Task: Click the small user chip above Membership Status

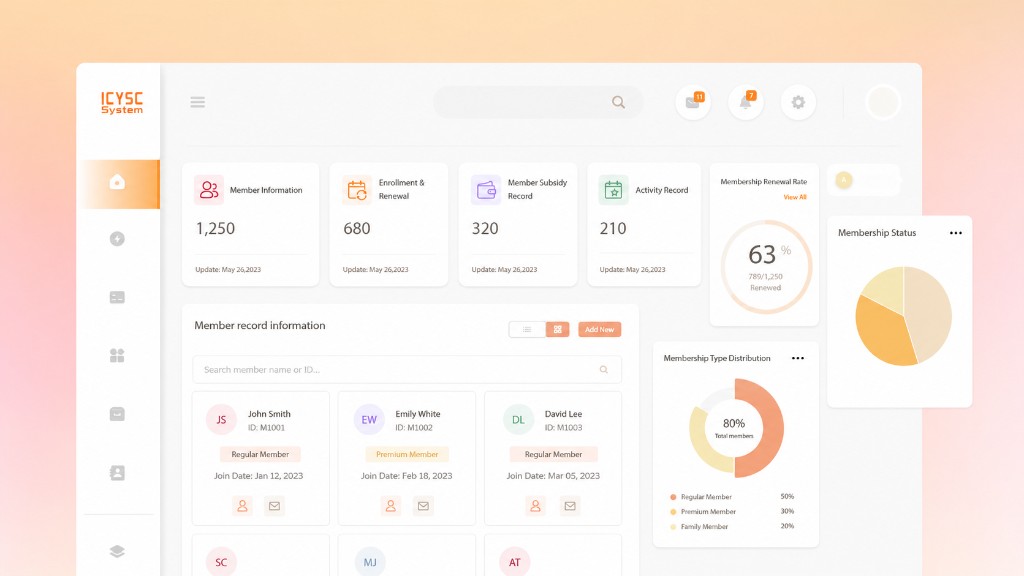Action: coord(863,180)
